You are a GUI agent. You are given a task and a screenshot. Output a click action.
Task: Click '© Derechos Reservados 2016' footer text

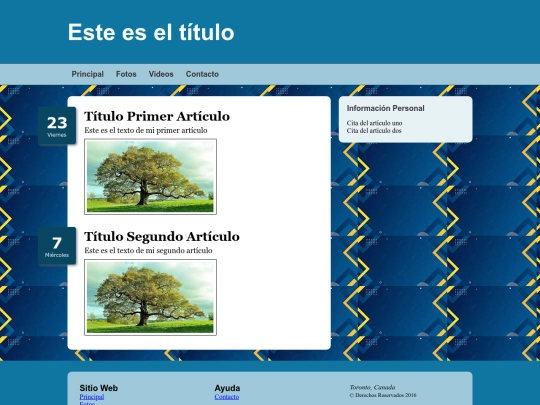(x=383, y=395)
